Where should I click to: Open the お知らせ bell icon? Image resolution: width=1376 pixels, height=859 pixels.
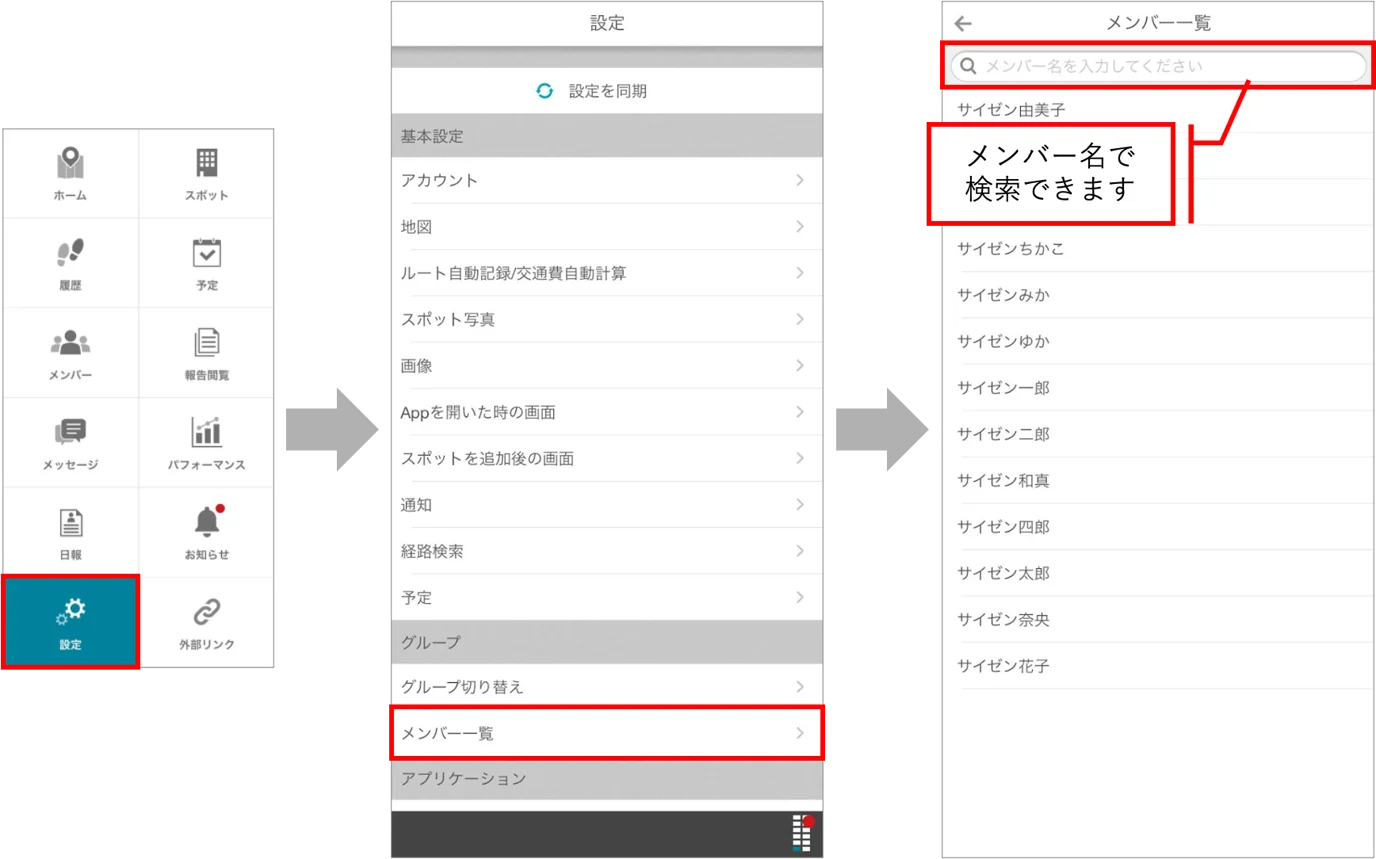[208, 520]
